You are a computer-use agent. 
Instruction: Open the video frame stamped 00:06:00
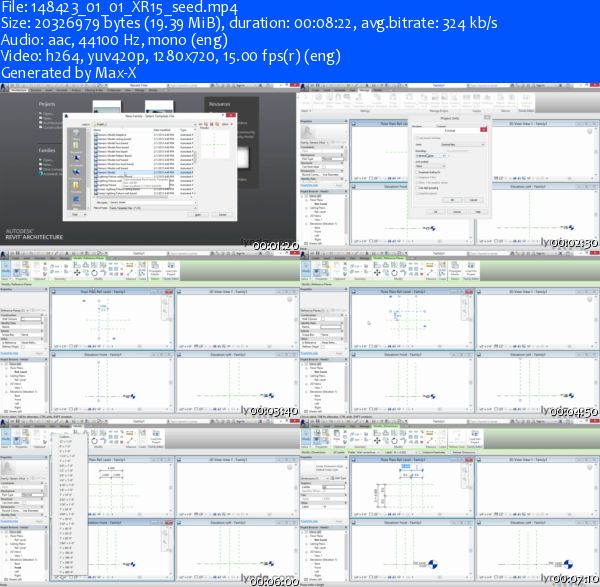[150, 500]
